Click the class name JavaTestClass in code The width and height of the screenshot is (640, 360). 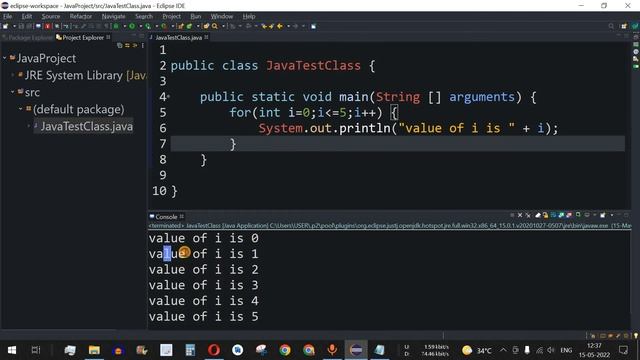(x=313, y=65)
